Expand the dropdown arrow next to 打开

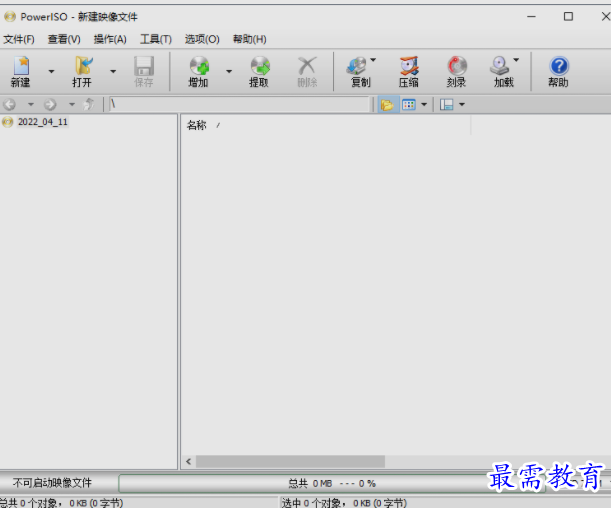pyautogui.click(x=113, y=71)
